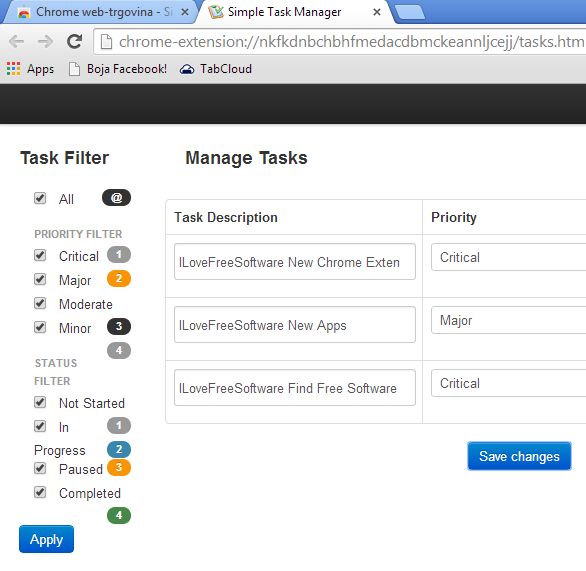Click the PRIORITY FILTER section label
The image size is (586, 571).
click(78, 234)
